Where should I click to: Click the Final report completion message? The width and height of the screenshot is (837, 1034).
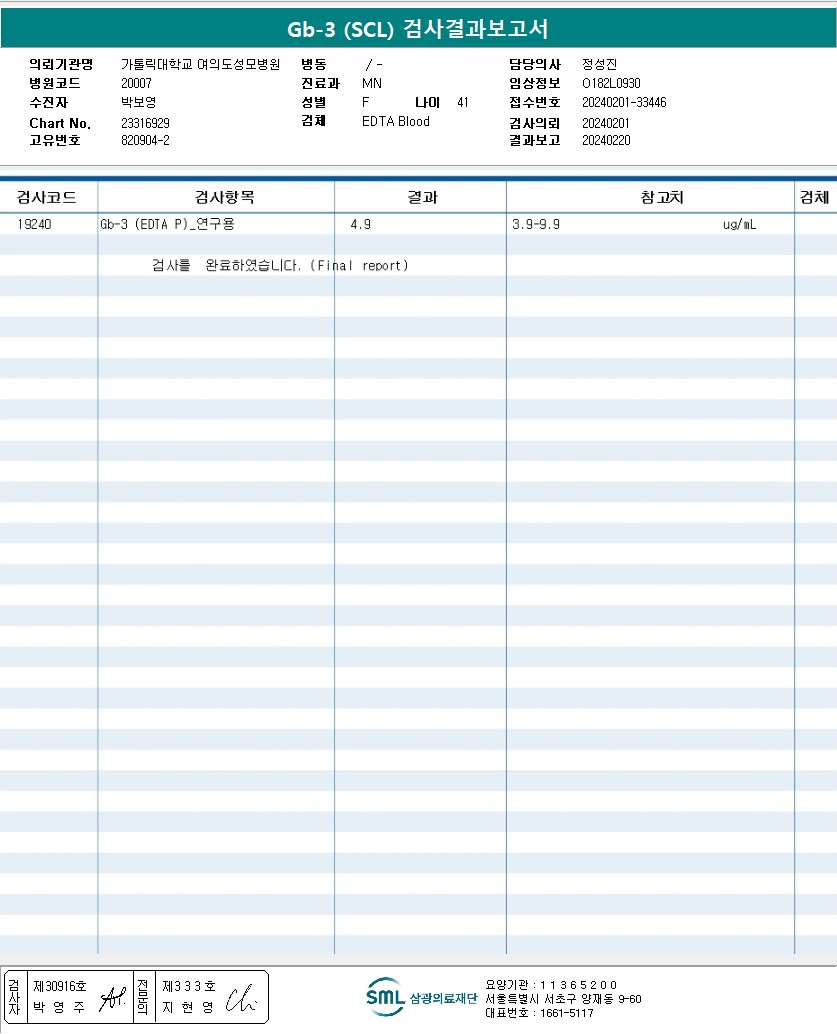(x=280, y=266)
